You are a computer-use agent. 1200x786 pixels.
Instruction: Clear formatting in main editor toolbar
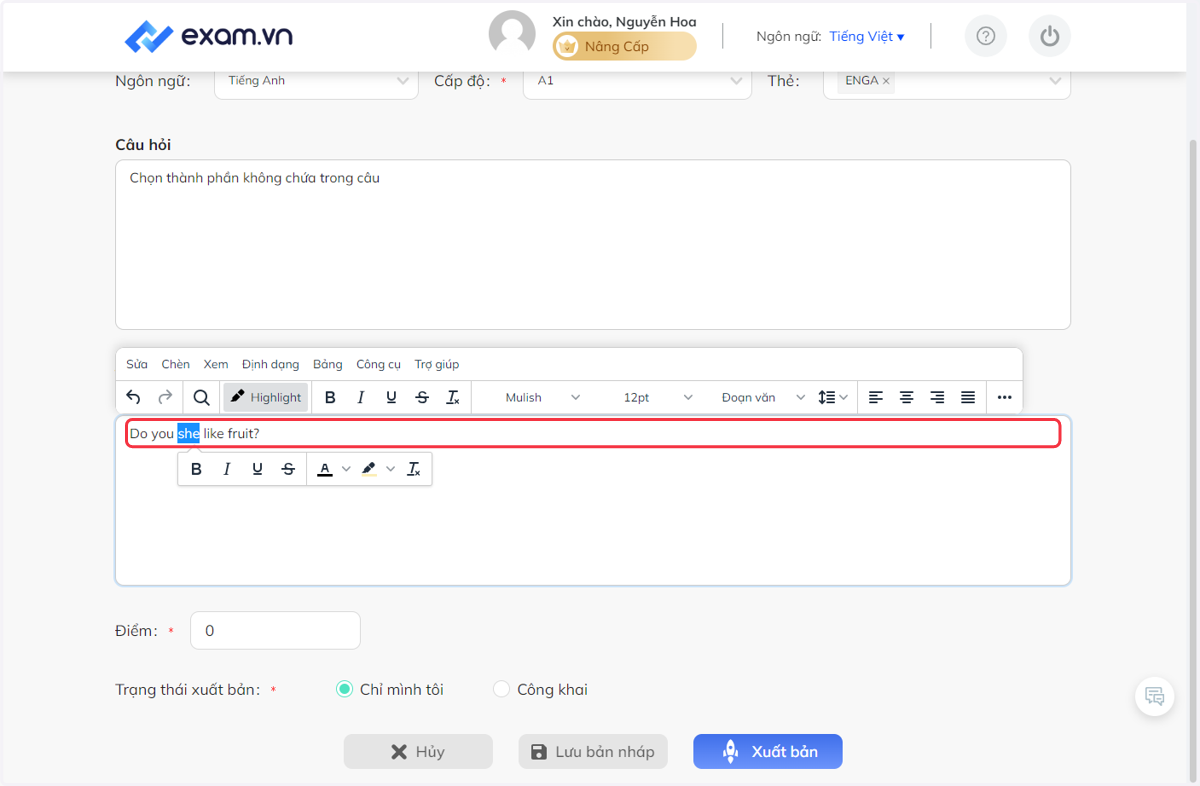[x=452, y=397]
